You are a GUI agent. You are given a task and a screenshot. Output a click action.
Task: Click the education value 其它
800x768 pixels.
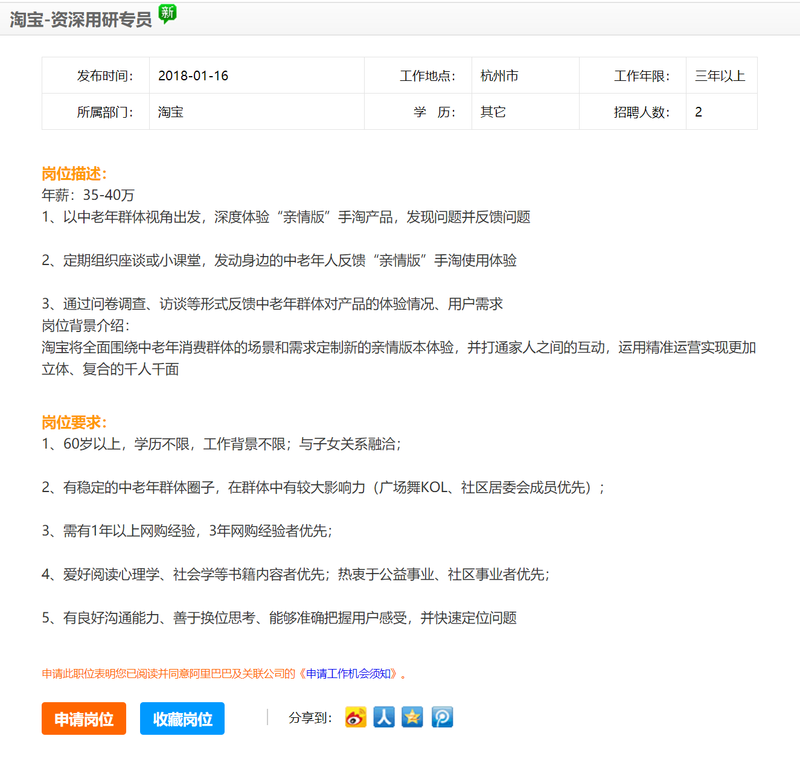point(493,112)
